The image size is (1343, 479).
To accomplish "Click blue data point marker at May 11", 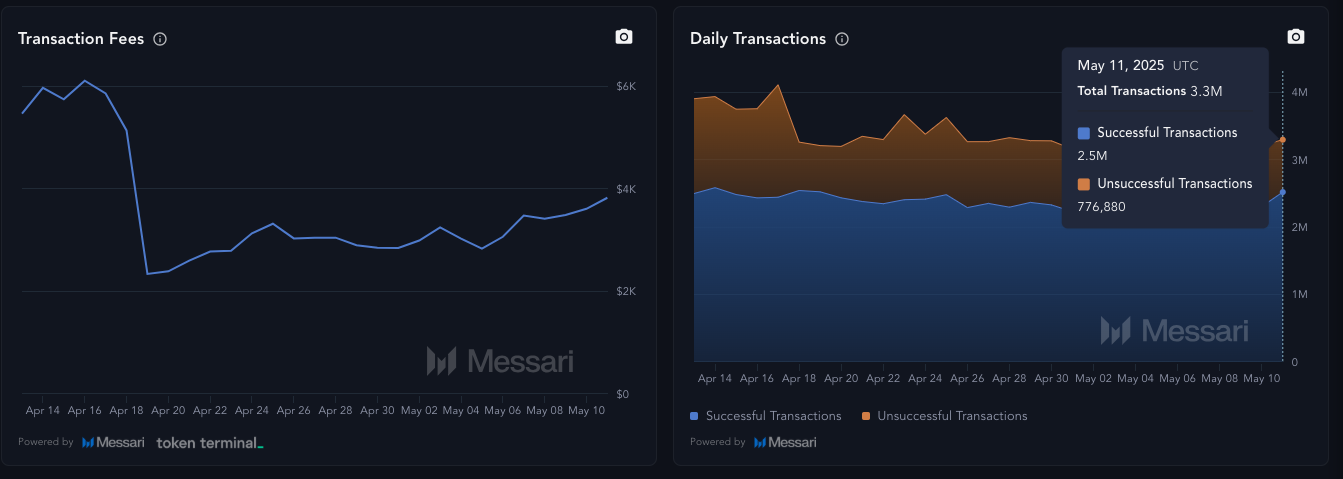I will [1282, 192].
